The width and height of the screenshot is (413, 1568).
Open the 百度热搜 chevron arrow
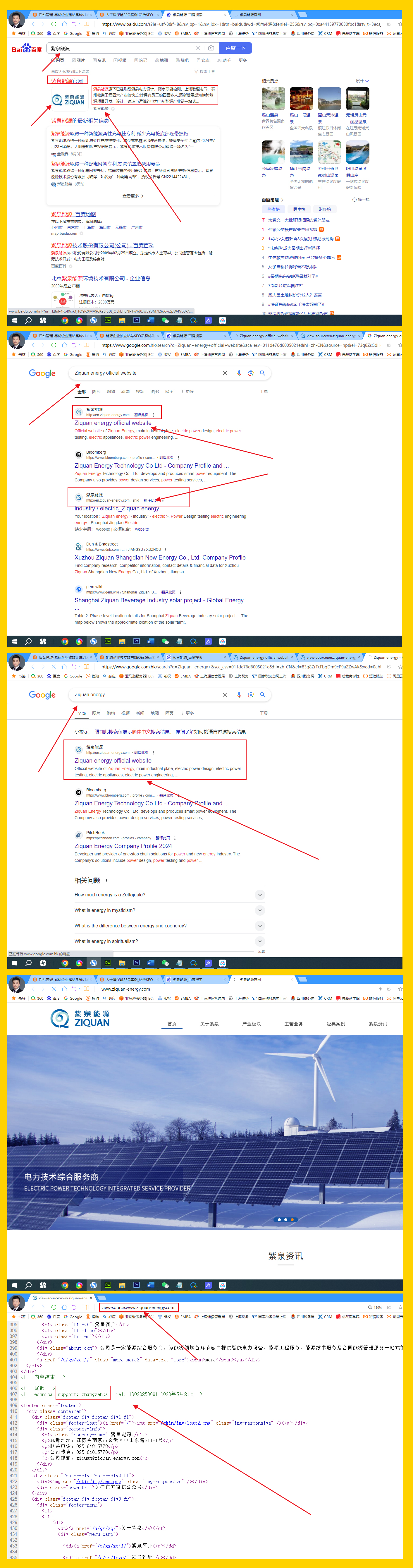point(282,200)
